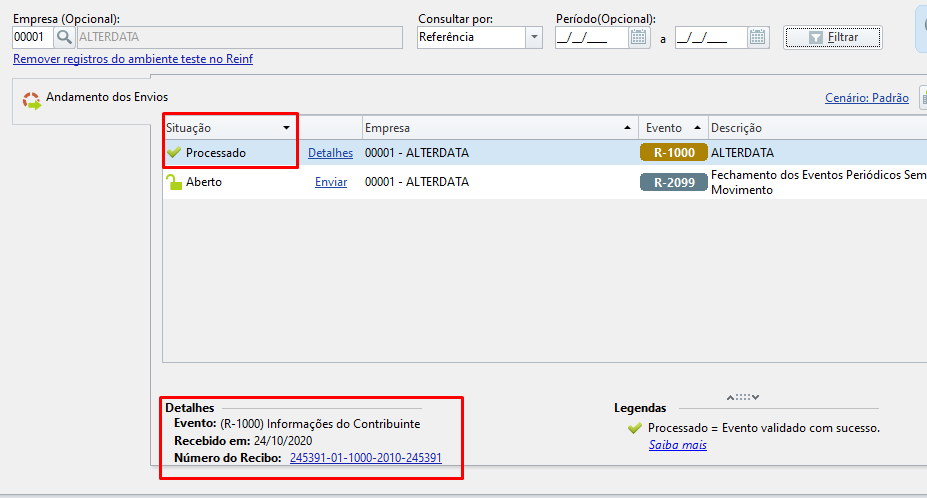Click the Andamento dos Envios icon
Image resolution: width=927 pixels, height=498 pixels.
[x=31, y=101]
